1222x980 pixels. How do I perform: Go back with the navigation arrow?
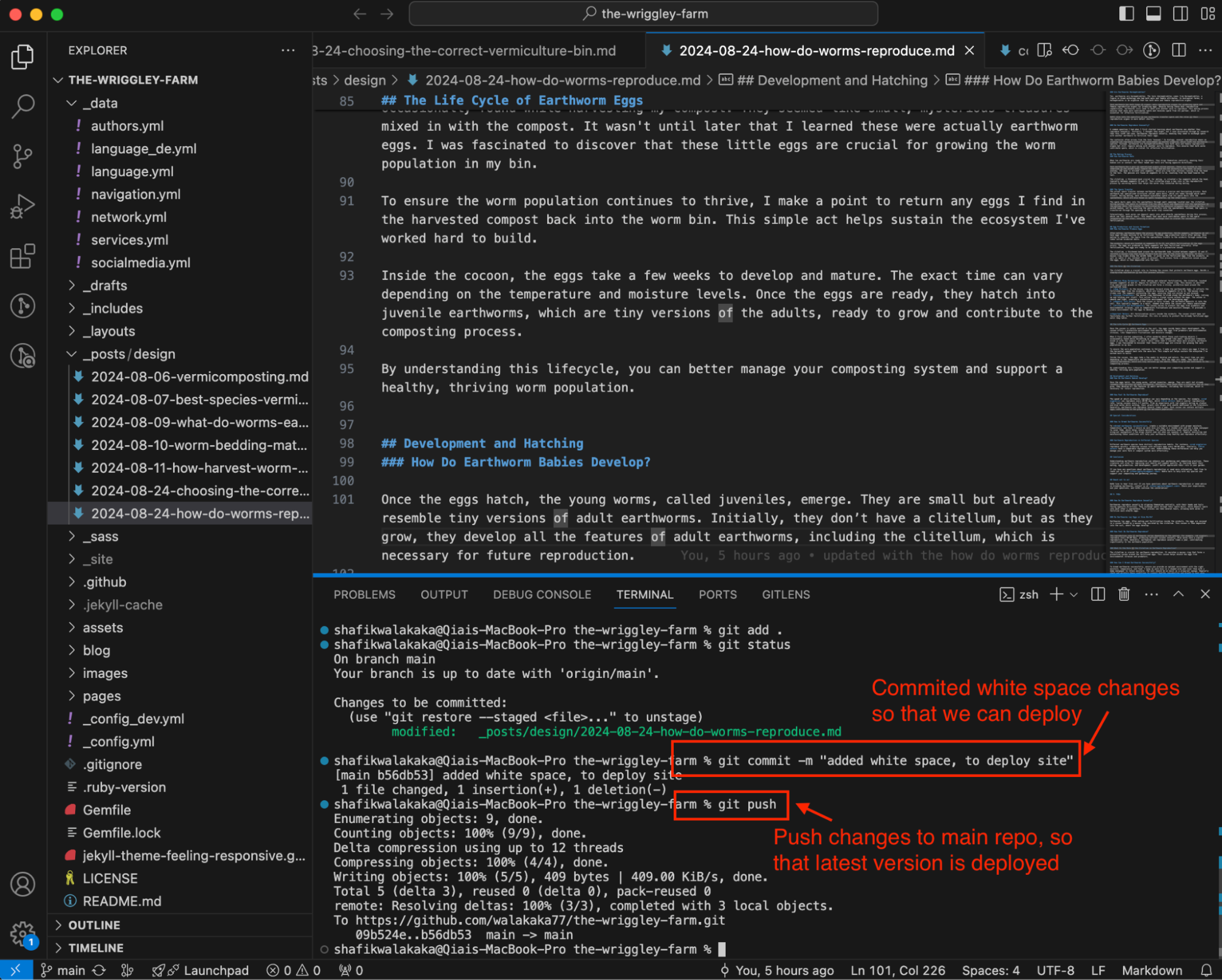tap(359, 13)
